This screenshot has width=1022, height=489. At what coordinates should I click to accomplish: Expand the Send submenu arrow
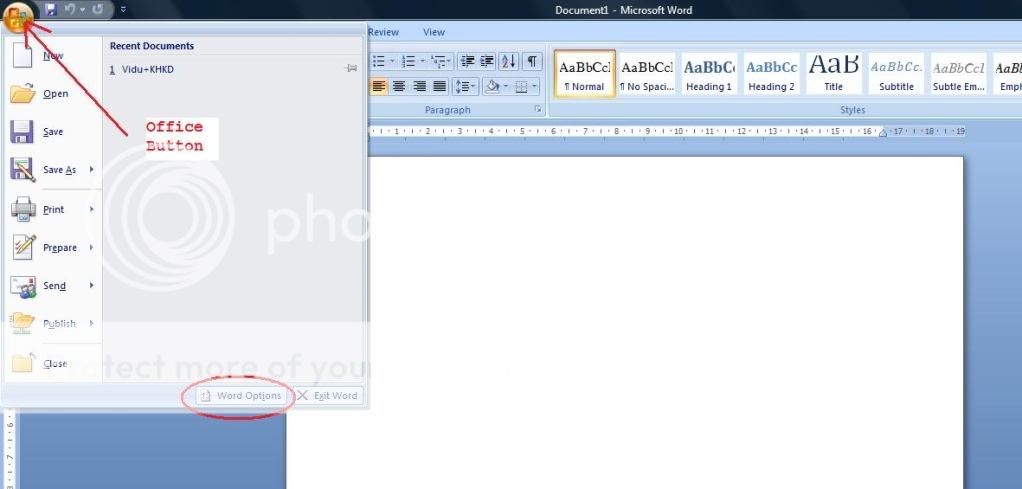(x=92, y=286)
